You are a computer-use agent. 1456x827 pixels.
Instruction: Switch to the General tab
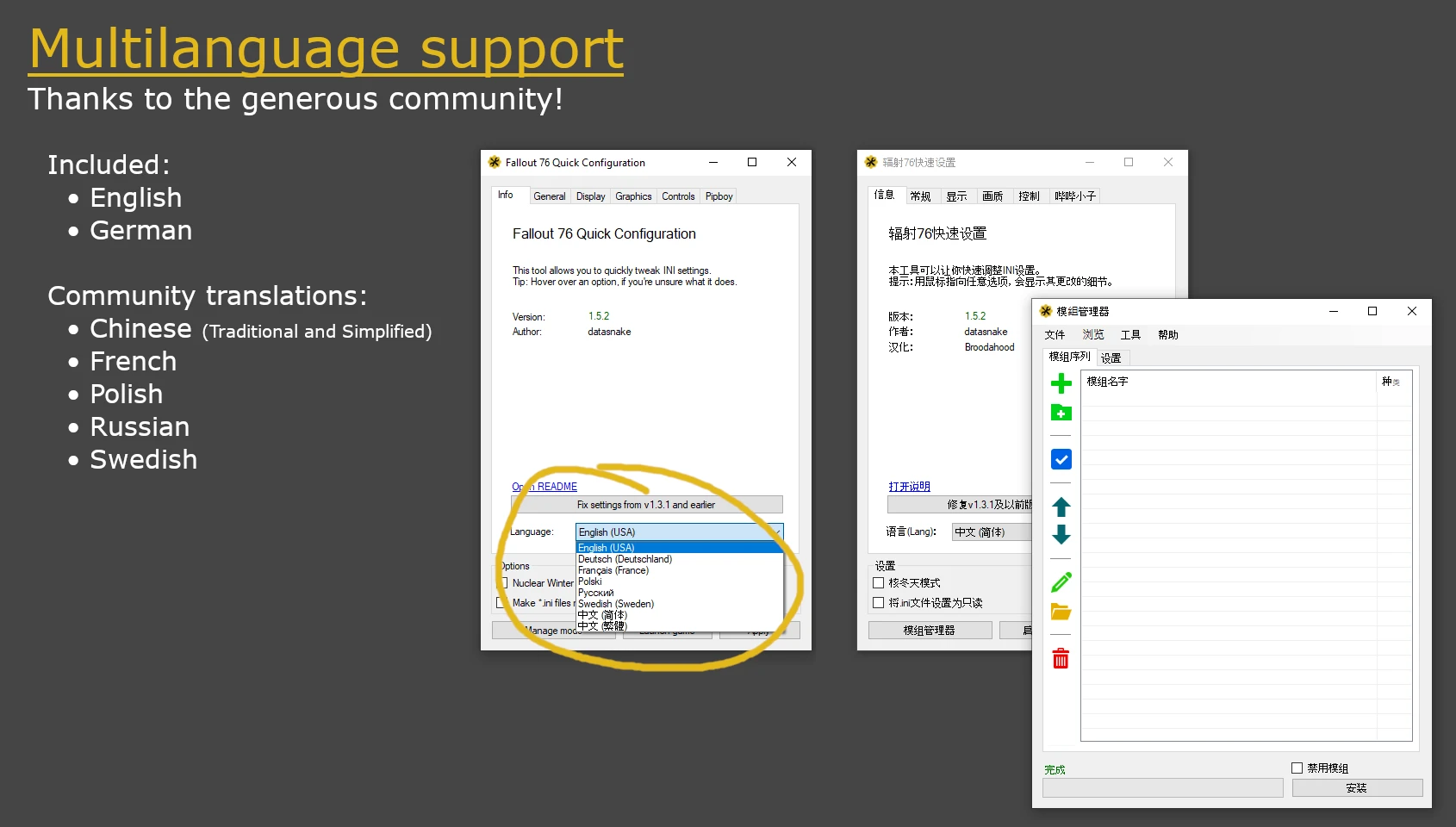[x=550, y=196]
